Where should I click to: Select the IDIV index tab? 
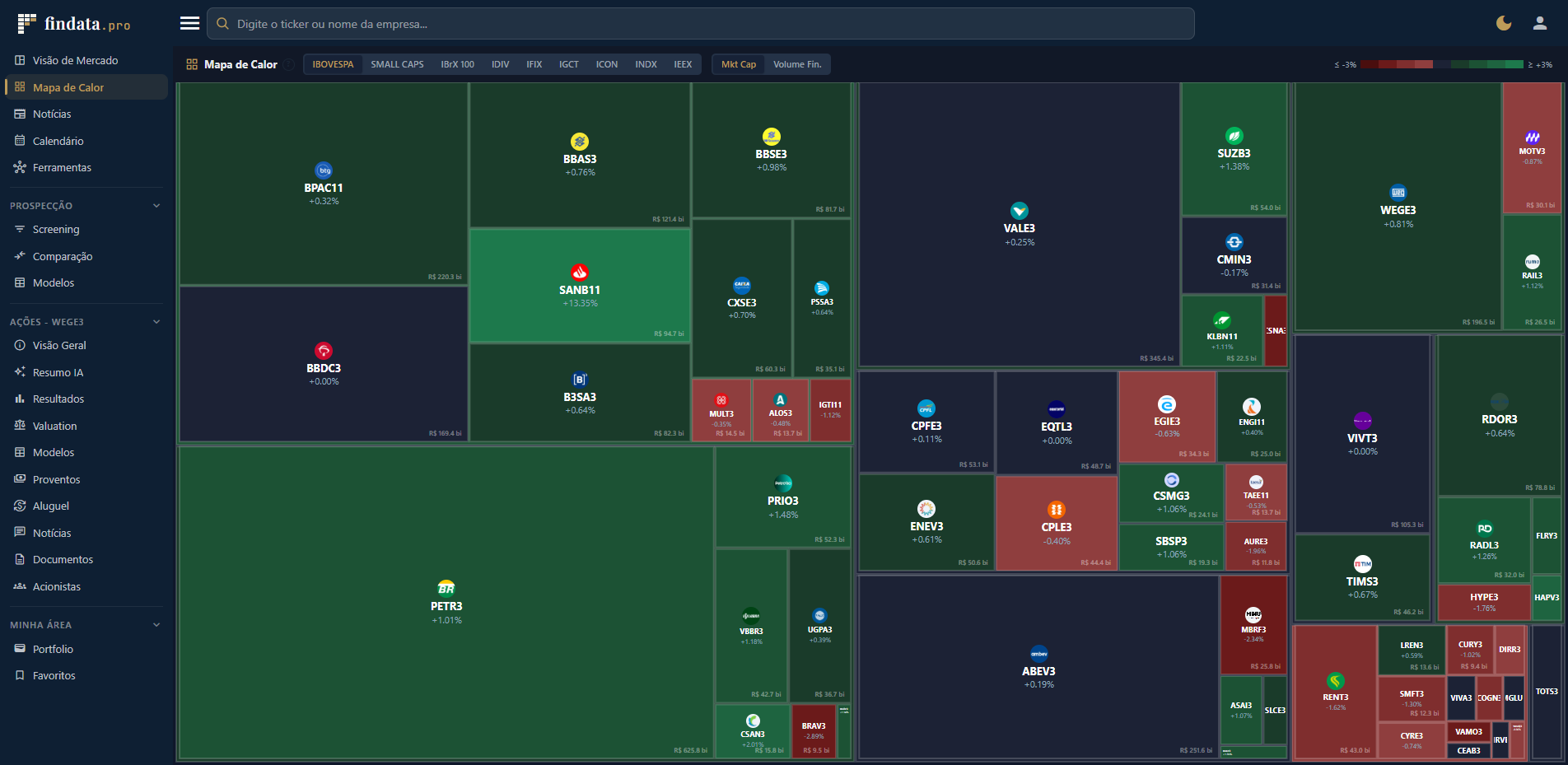pos(500,64)
